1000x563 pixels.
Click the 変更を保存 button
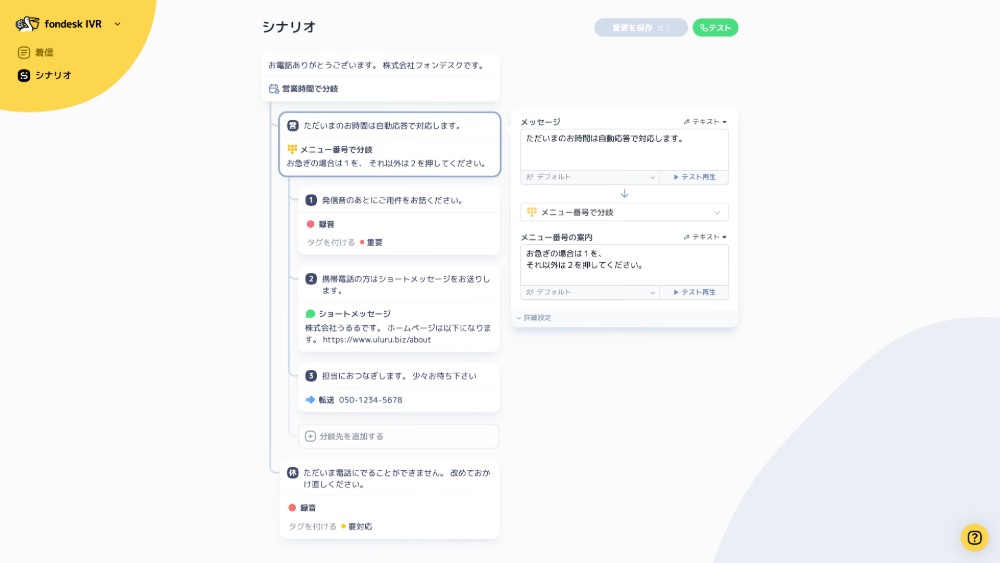coord(641,27)
